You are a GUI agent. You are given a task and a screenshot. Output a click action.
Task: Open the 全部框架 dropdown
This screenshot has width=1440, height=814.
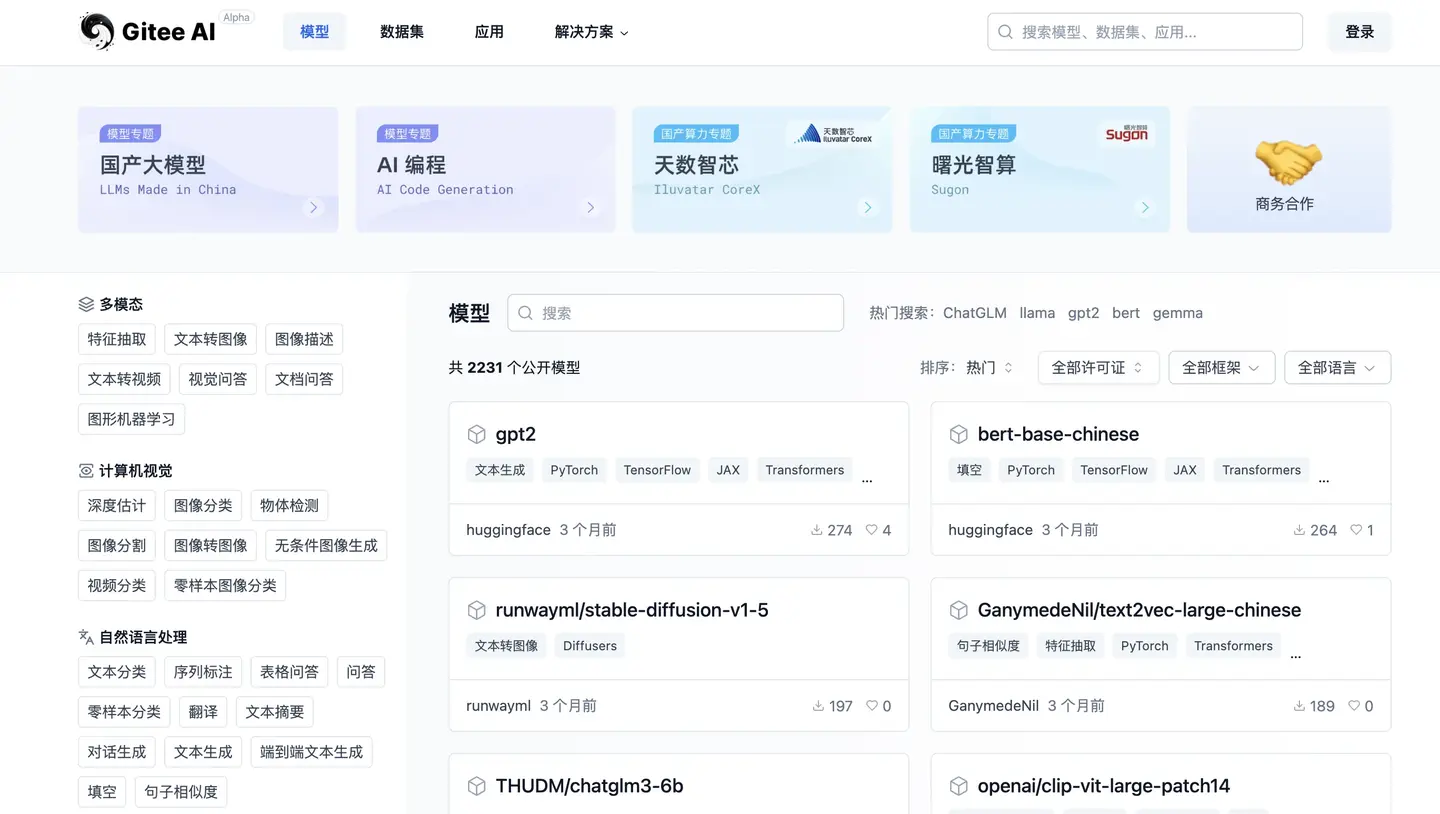tap(1221, 368)
